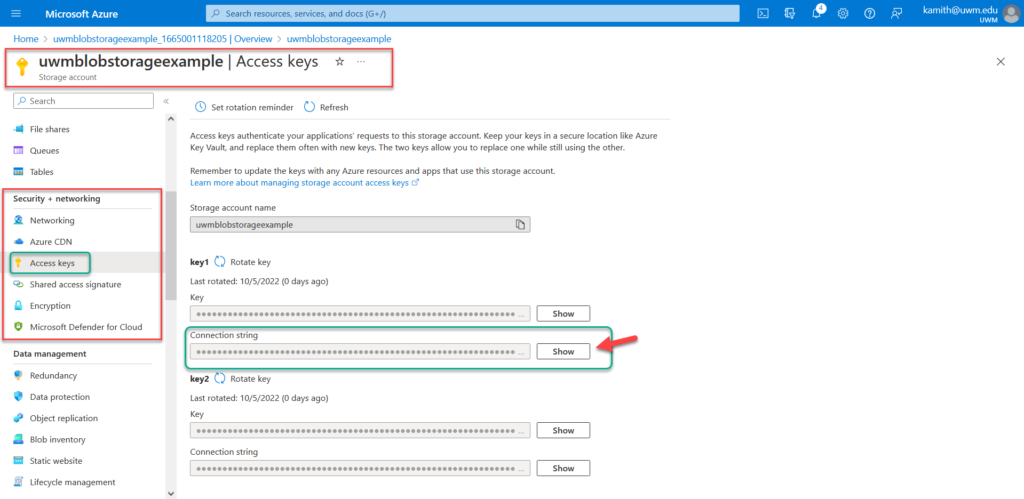Click the key2 Rotate key icon
Image resolution: width=1024 pixels, height=499 pixels.
pyautogui.click(x=220, y=378)
